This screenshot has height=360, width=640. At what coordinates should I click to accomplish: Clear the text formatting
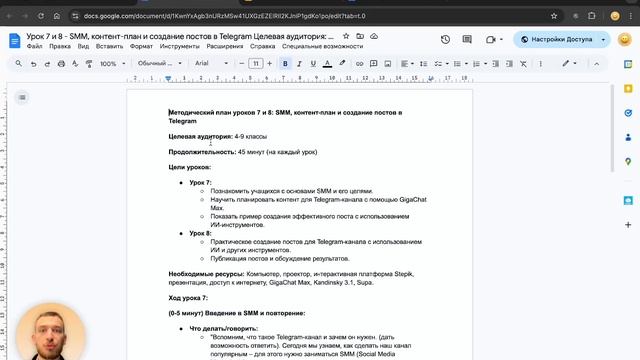[x=523, y=64]
